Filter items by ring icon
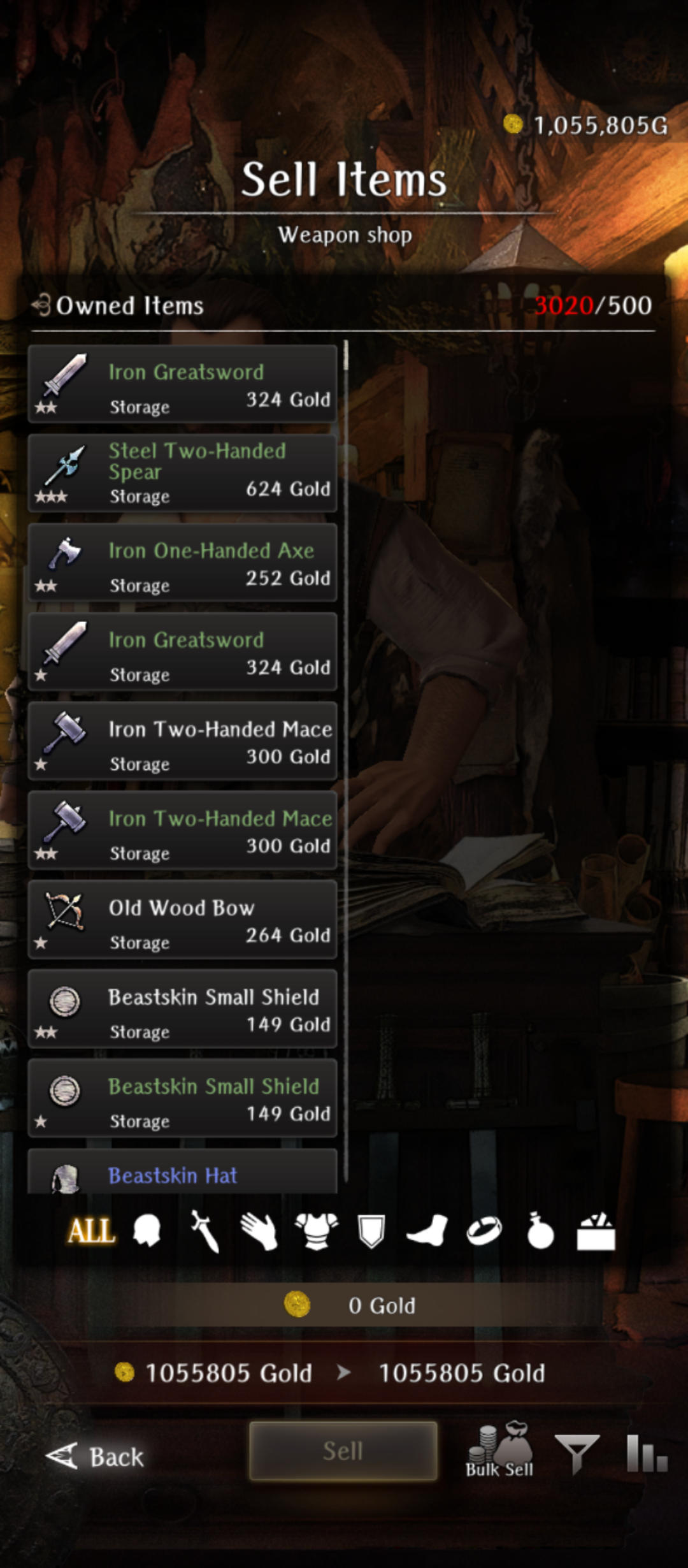Screen dimensions: 688x1568 (x=484, y=1231)
